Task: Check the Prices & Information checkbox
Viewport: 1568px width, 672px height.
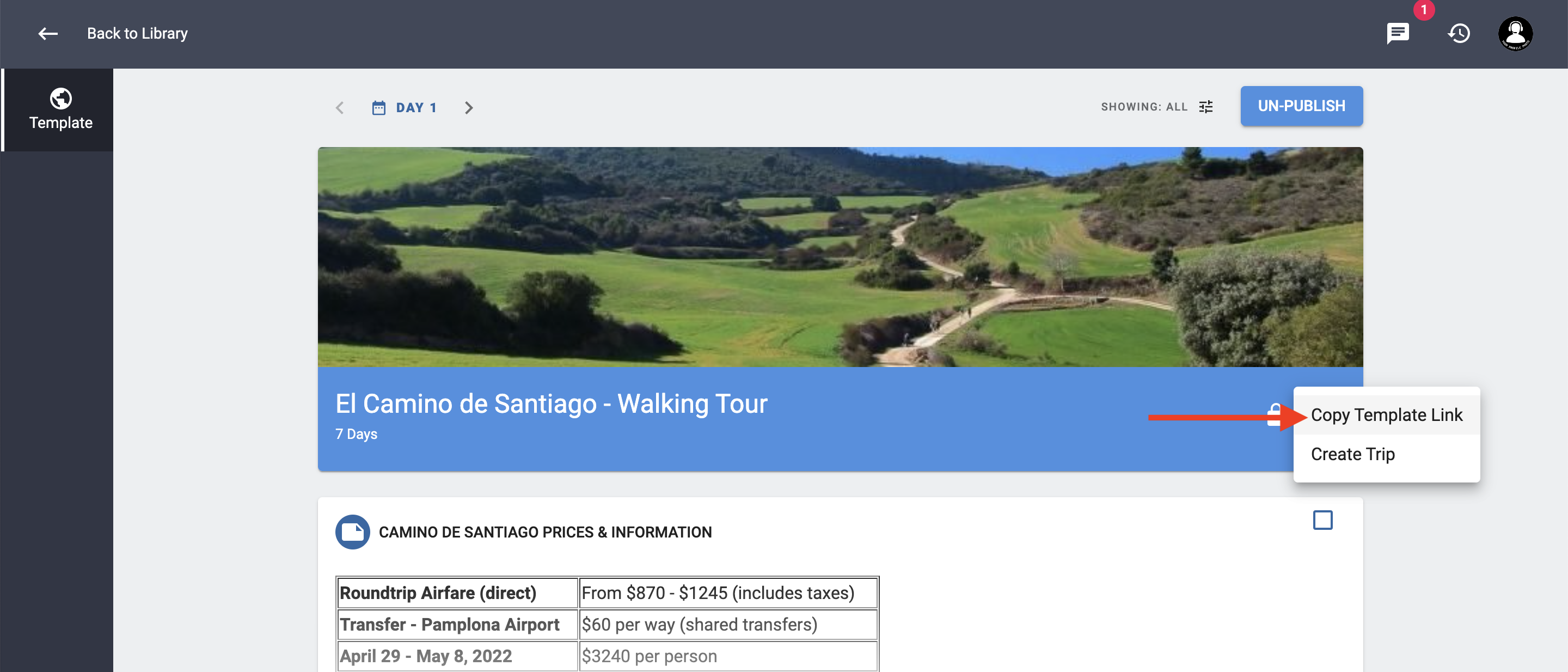Action: [x=1322, y=520]
